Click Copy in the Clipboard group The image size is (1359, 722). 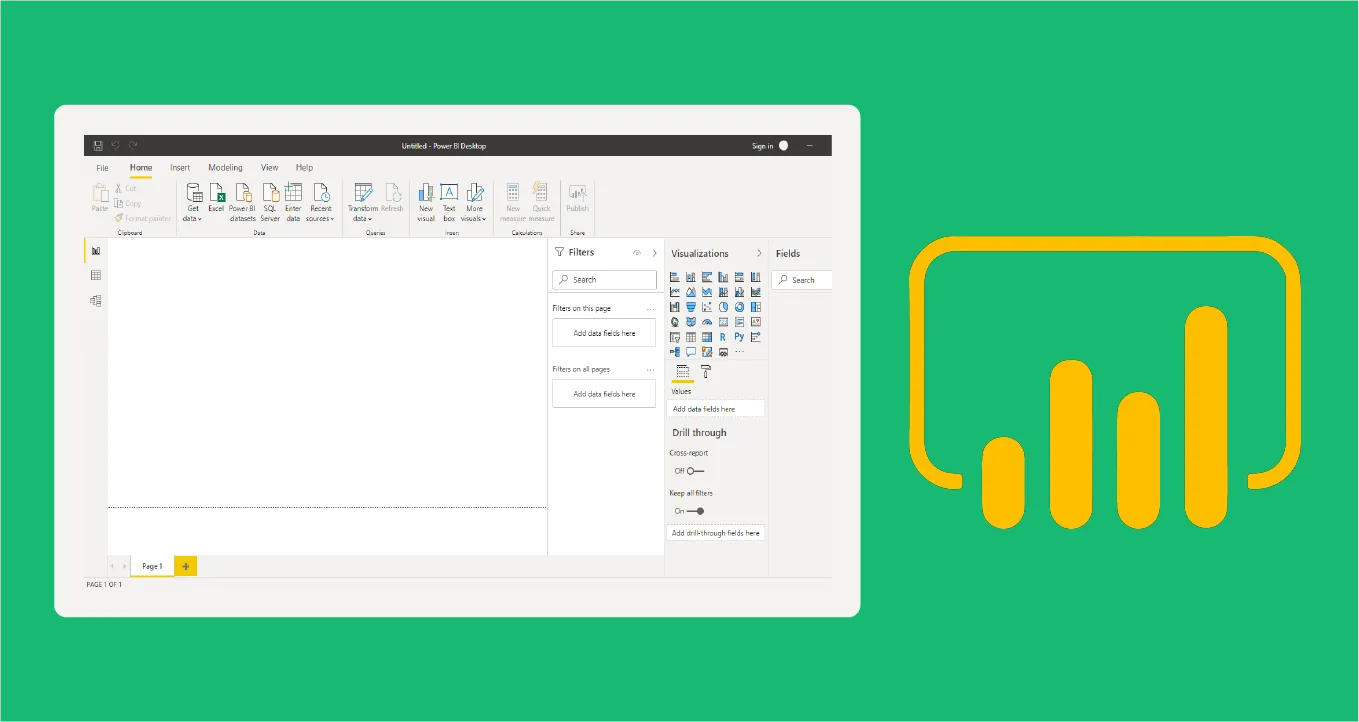point(128,203)
